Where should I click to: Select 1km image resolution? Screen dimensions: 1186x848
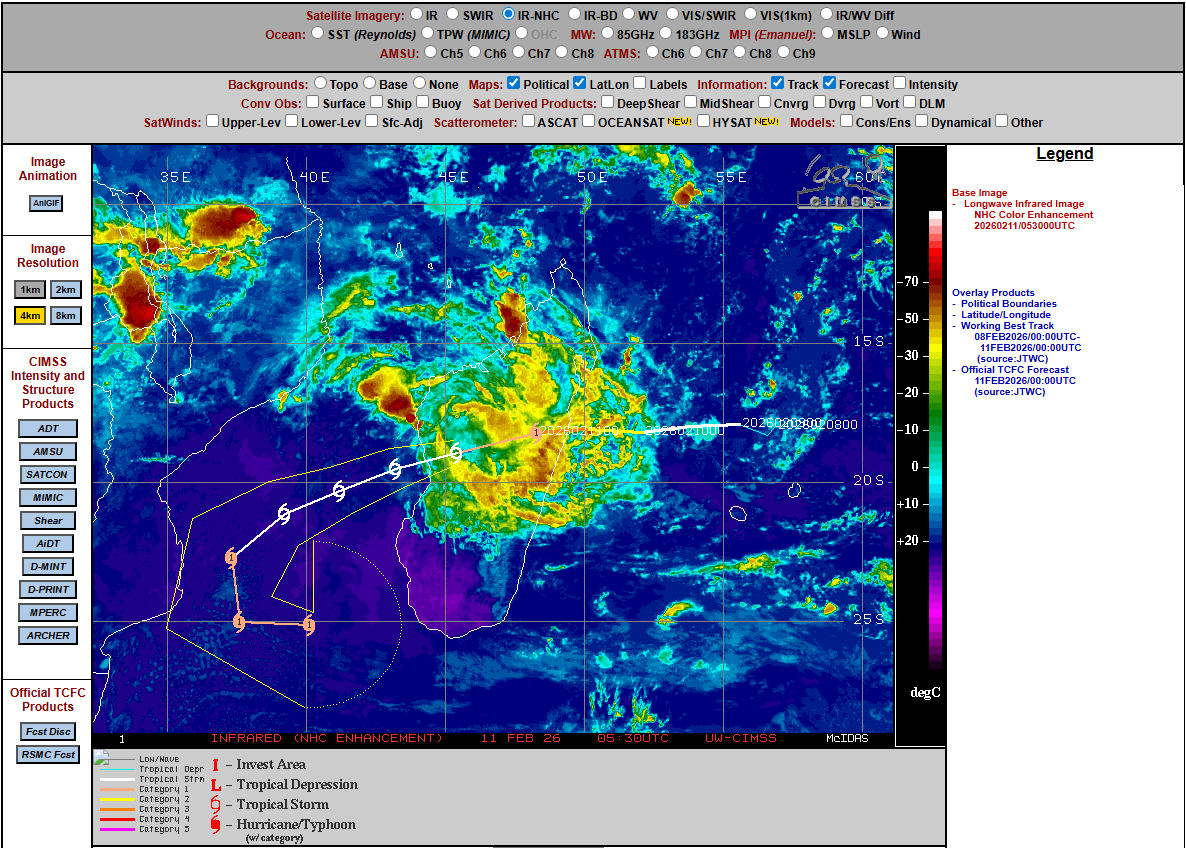coord(30,290)
